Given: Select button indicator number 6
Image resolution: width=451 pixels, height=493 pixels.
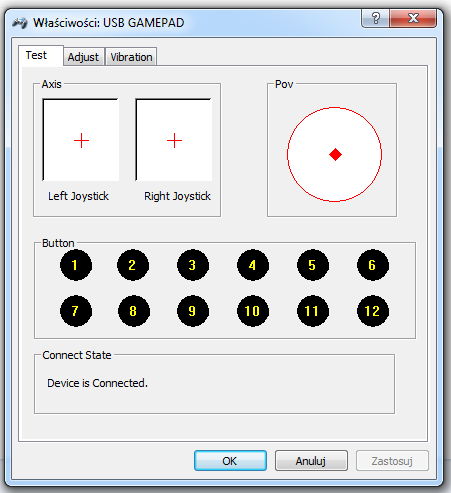Looking at the screenshot, I should pyautogui.click(x=373, y=265).
